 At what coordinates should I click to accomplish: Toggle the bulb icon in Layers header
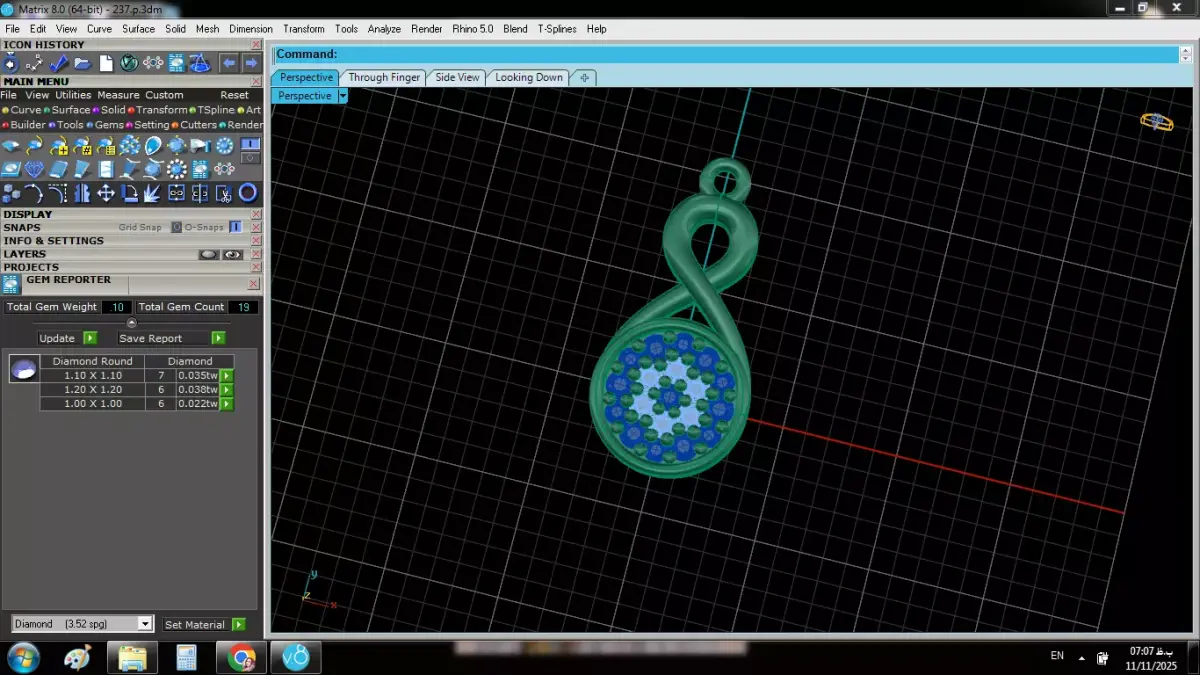click(x=209, y=254)
